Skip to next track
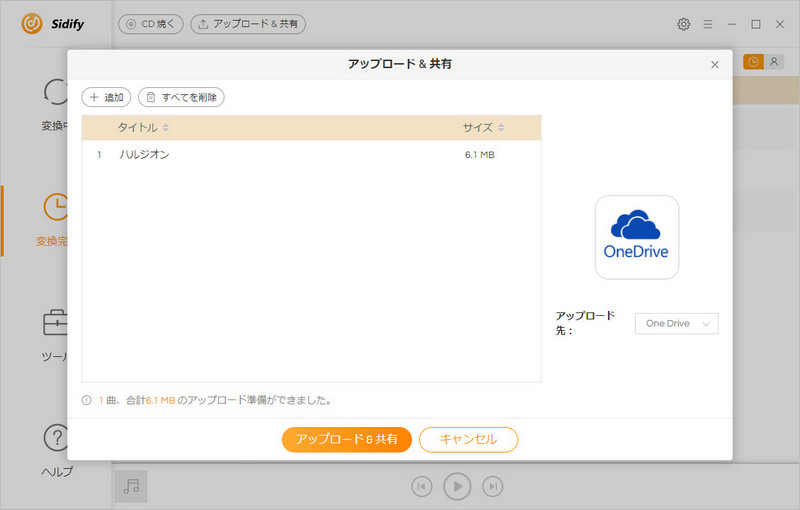The height and width of the screenshot is (510, 800). (x=492, y=487)
